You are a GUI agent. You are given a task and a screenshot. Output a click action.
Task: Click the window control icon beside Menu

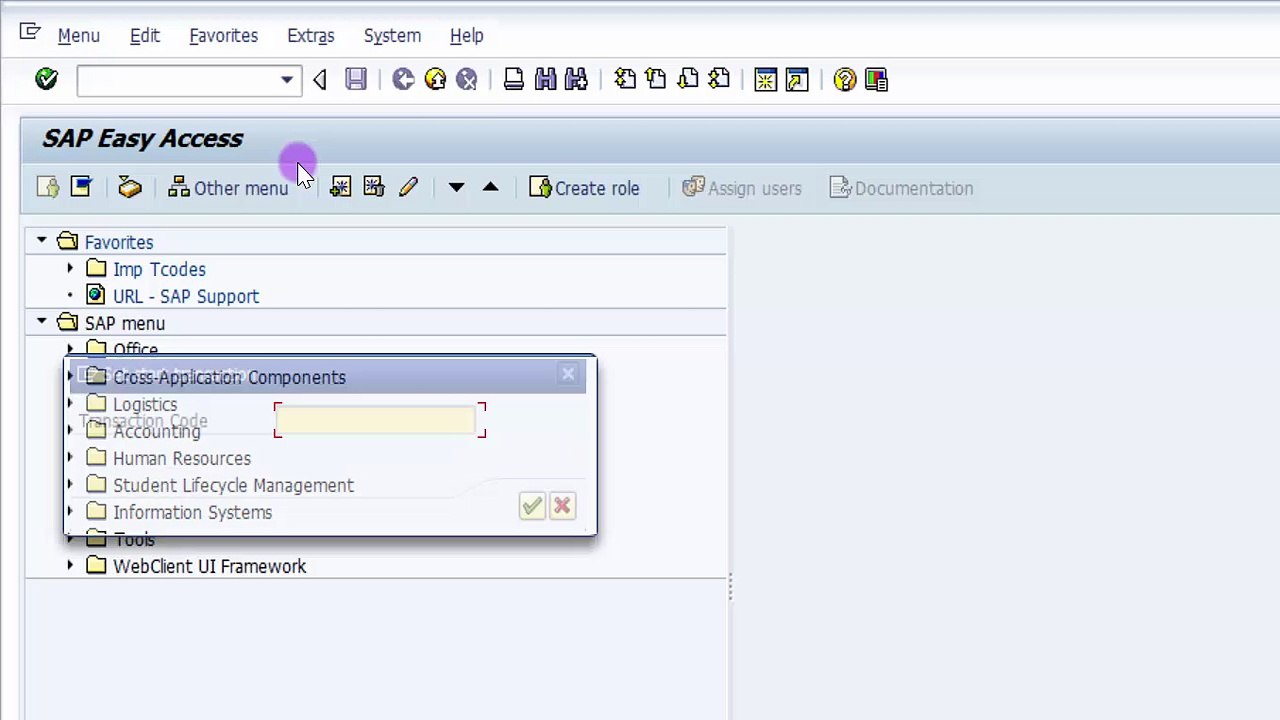30,33
